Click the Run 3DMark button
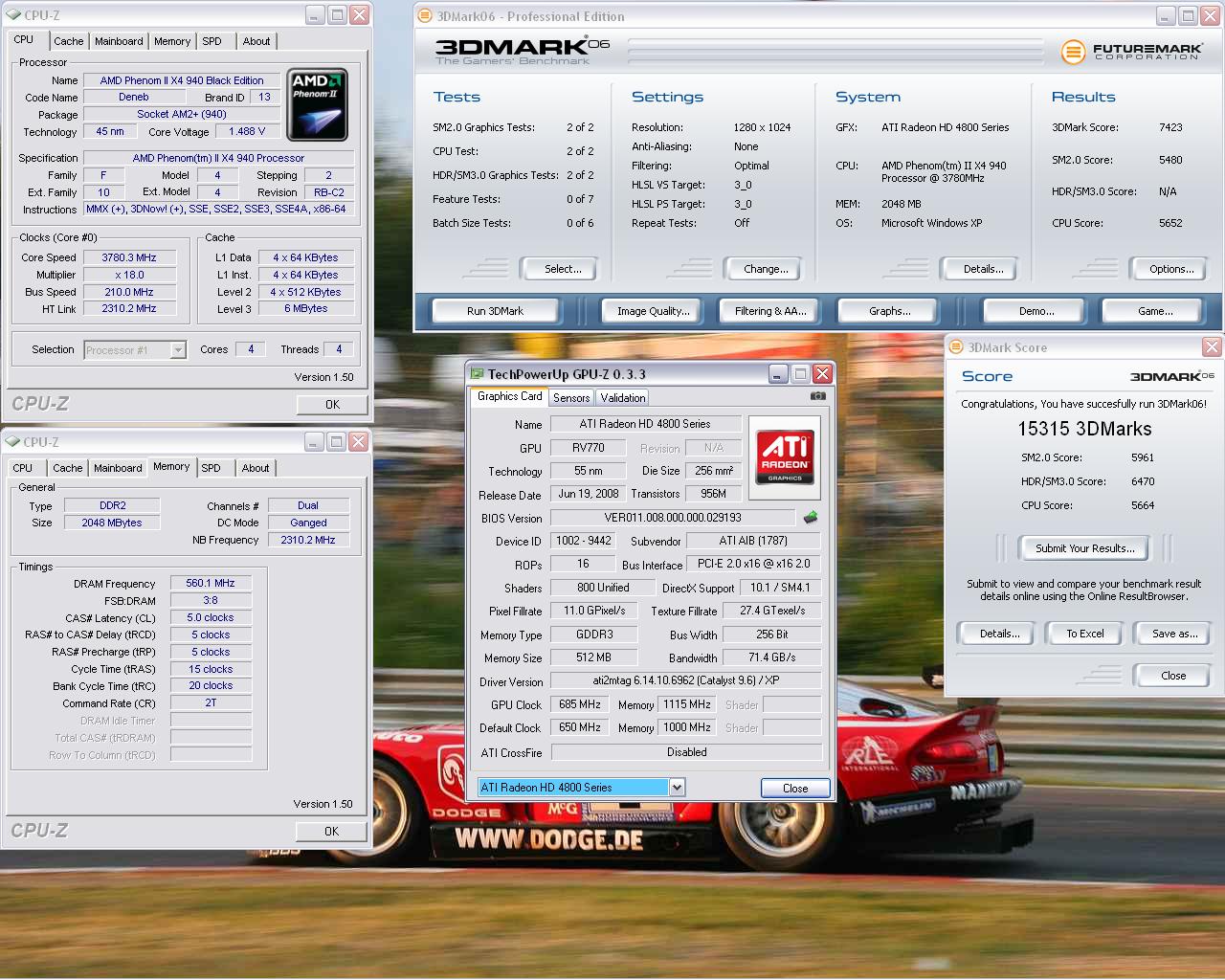 tap(495, 311)
